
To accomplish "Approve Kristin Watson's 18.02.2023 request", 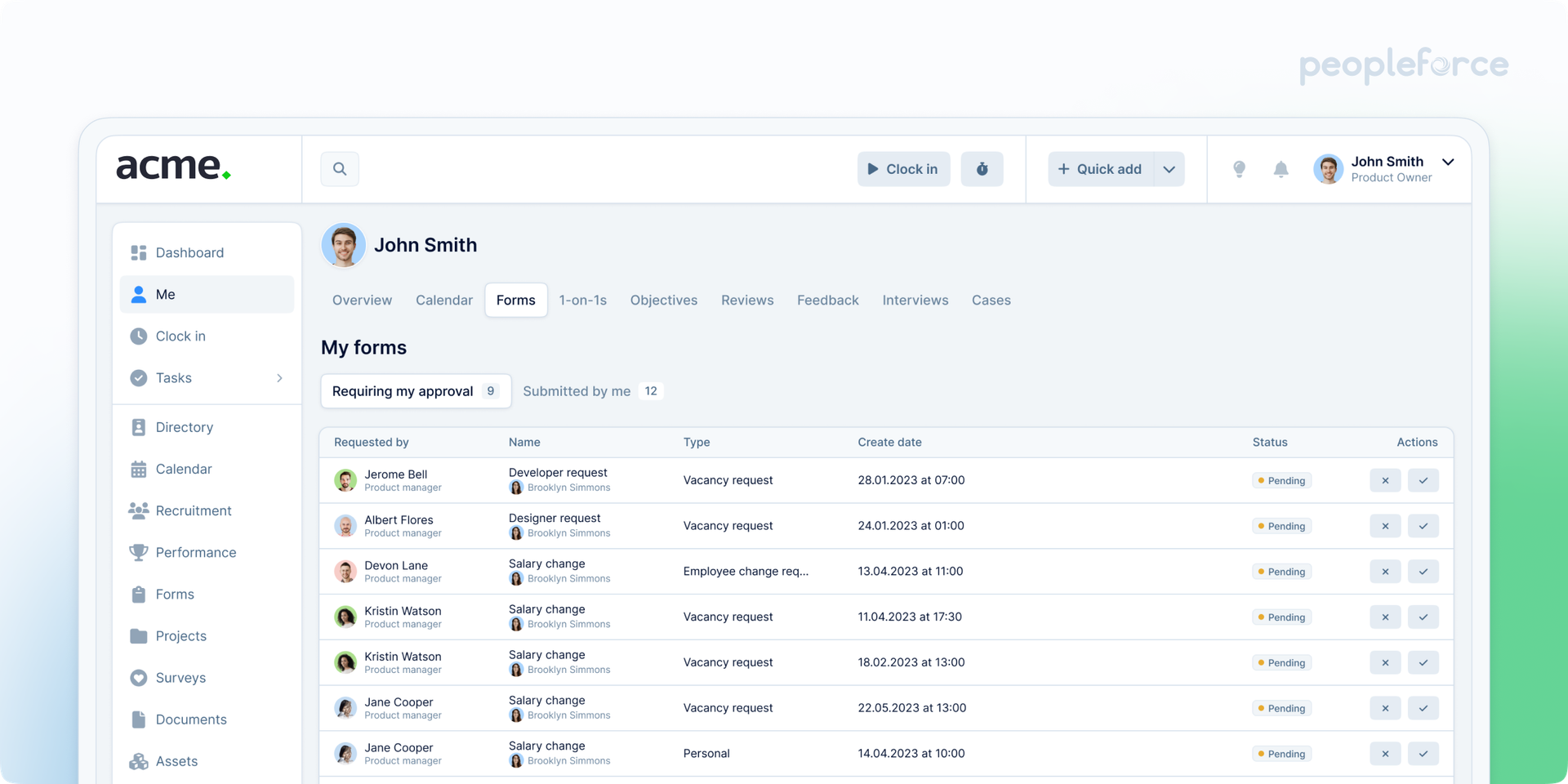I will point(1423,662).
